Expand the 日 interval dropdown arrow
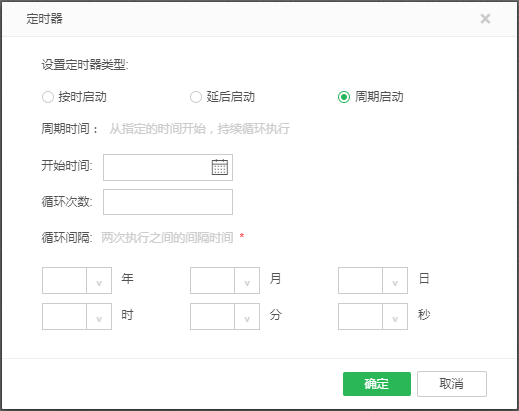The width and height of the screenshot is (519, 411). (x=395, y=280)
